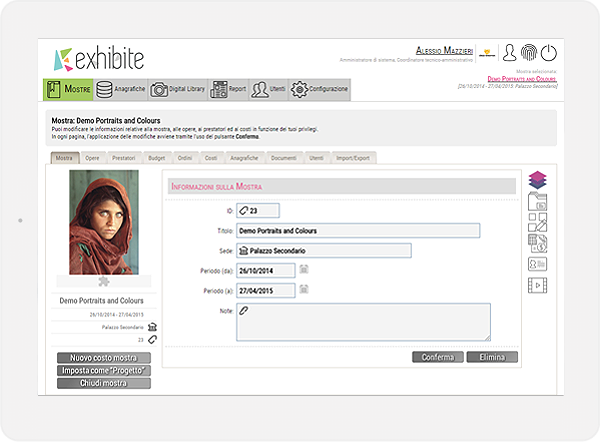Screen dimensions: 600x442
Task: Click the building icon beside Palazzo Secondario
Action: (x=152, y=327)
